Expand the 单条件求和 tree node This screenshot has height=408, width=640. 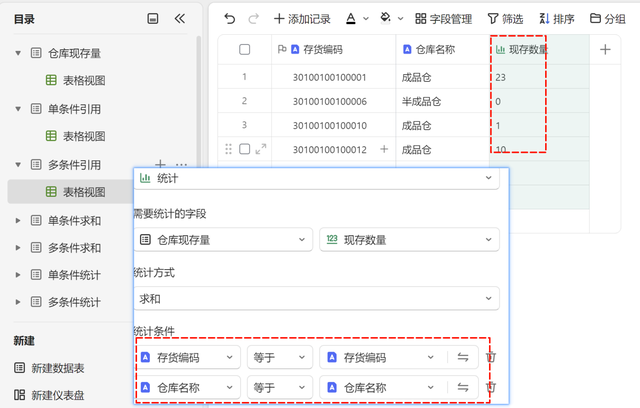(18, 221)
